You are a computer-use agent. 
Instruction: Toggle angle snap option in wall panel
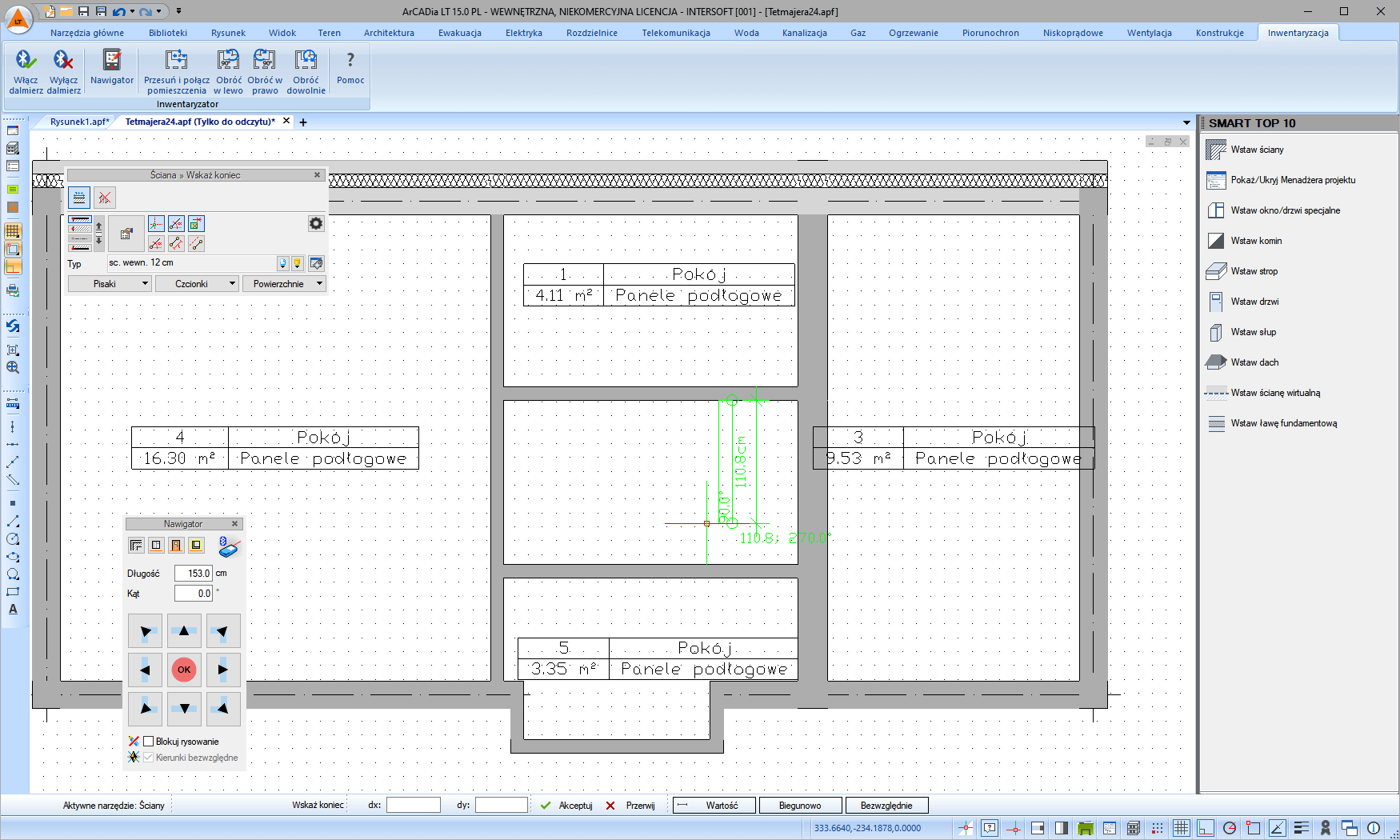point(176,224)
